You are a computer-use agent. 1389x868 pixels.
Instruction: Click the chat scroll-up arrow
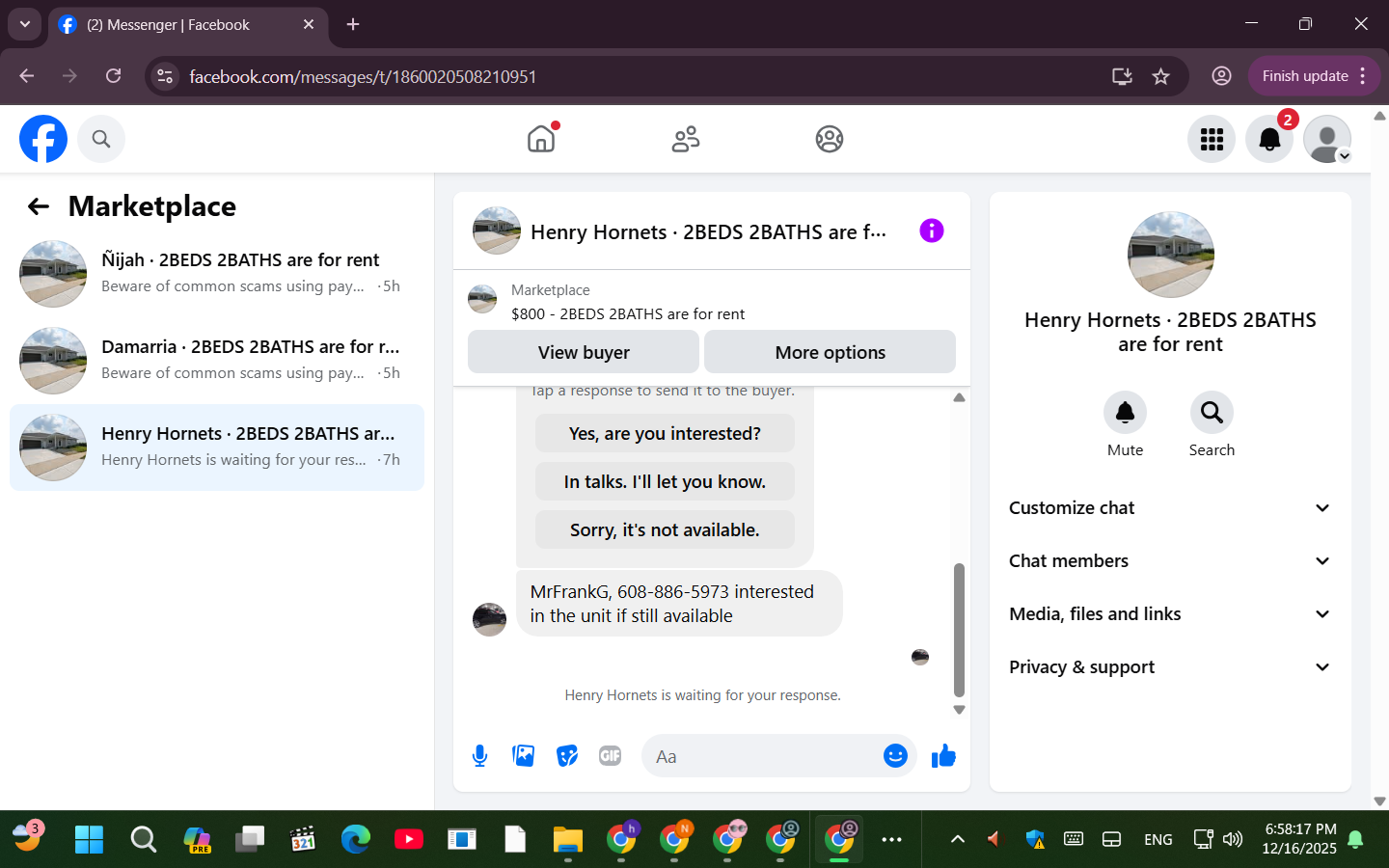pyautogui.click(x=959, y=397)
